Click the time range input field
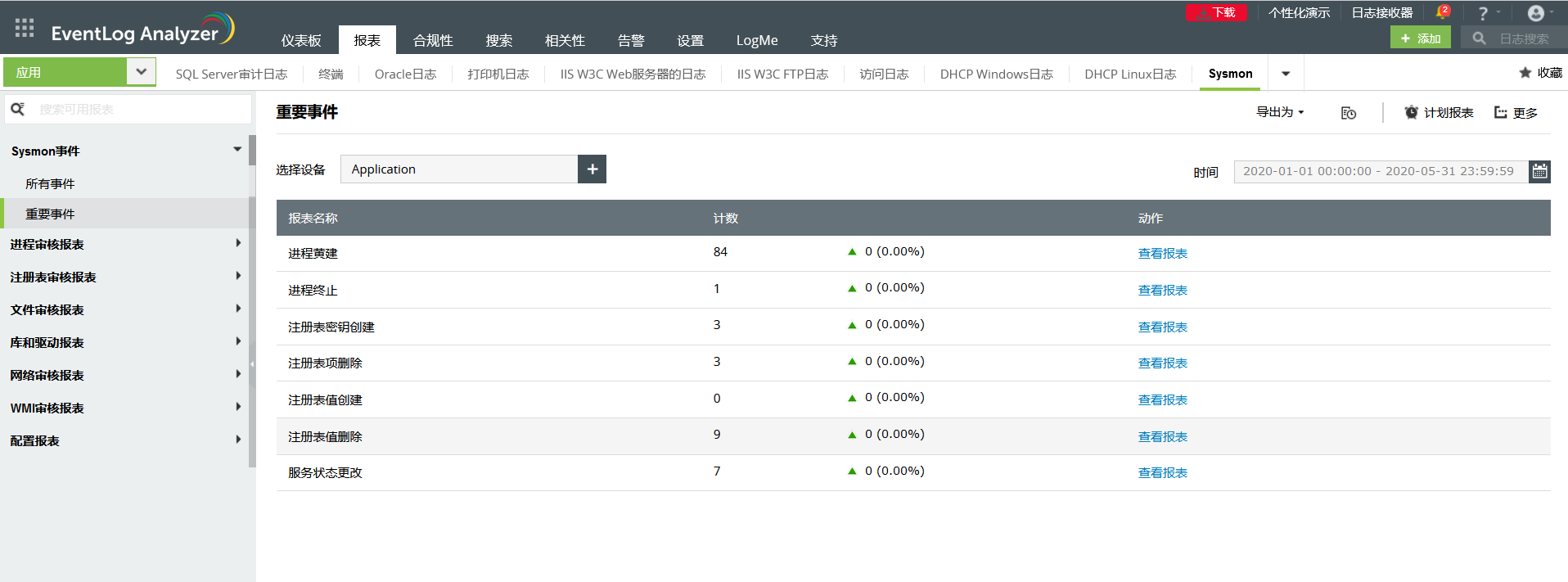 point(1381,171)
